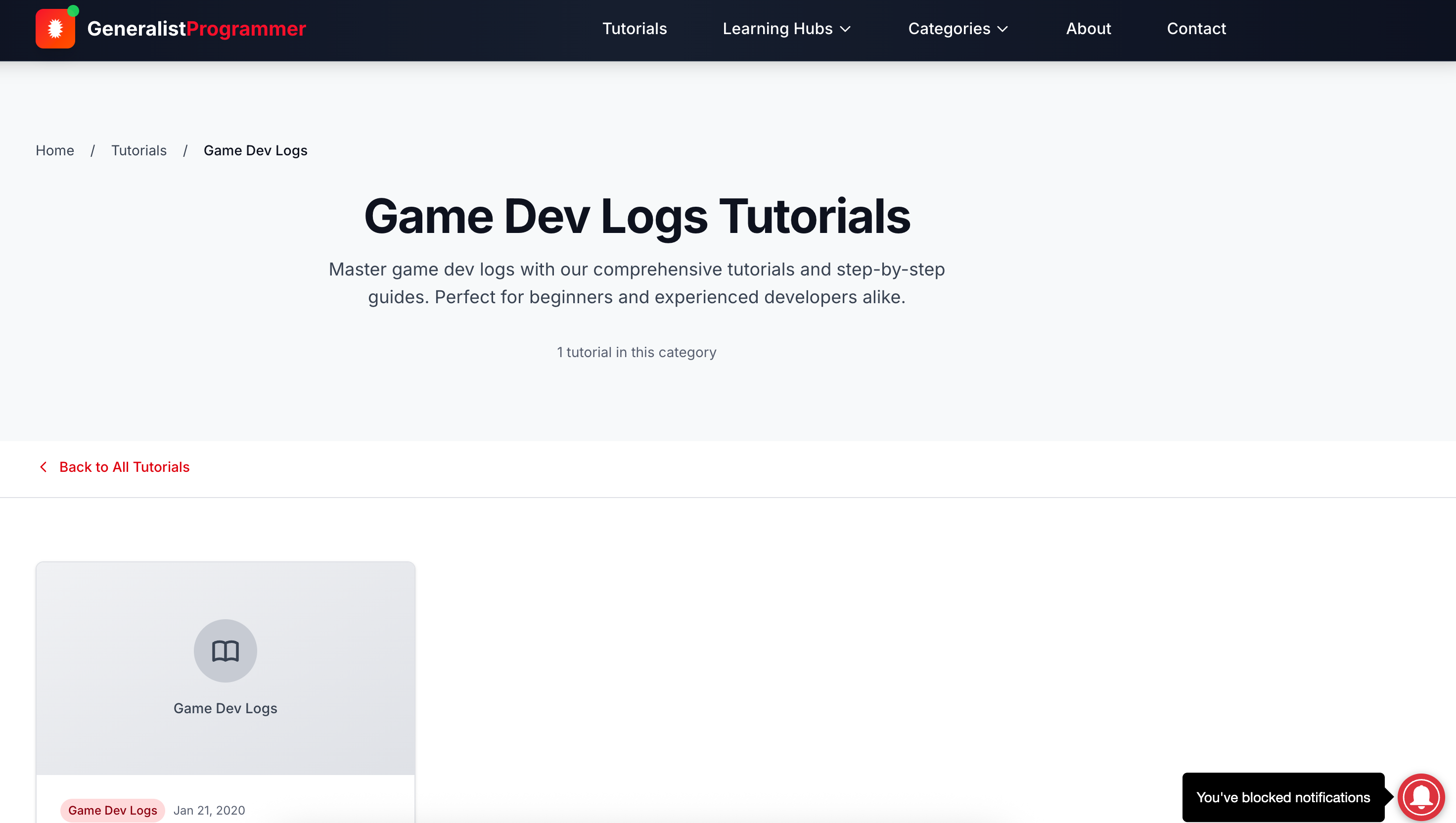The image size is (1456, 823).
Task: Click the back arrow chevron icon
Action: [x=44, y=467]
